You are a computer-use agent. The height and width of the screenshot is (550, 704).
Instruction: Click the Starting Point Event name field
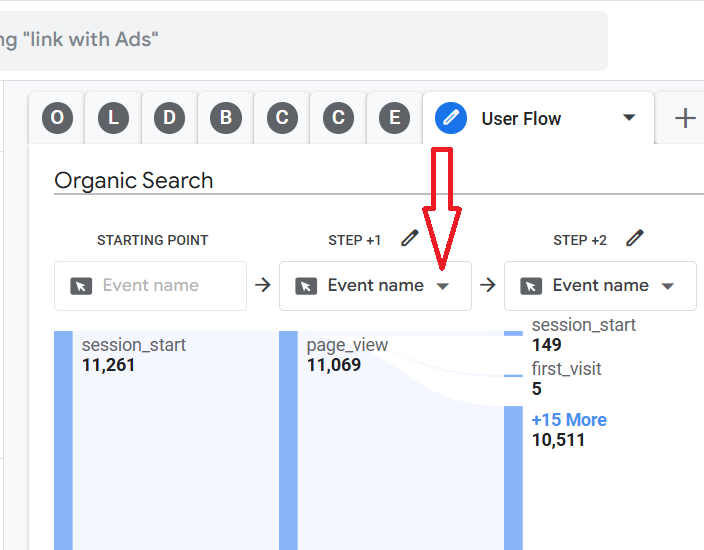pos(150,286)
